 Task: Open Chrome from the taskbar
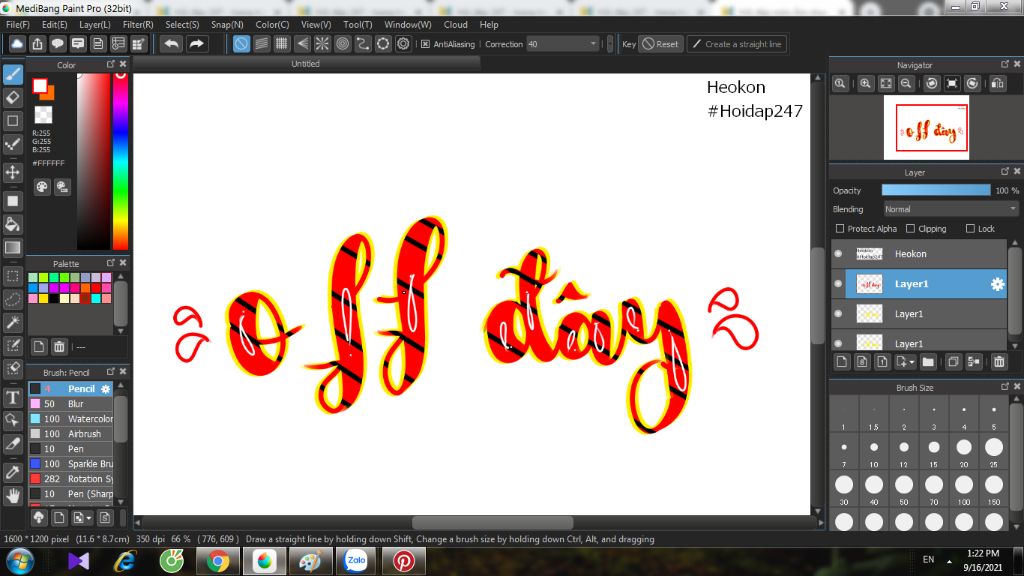click(x=218, y=561)
